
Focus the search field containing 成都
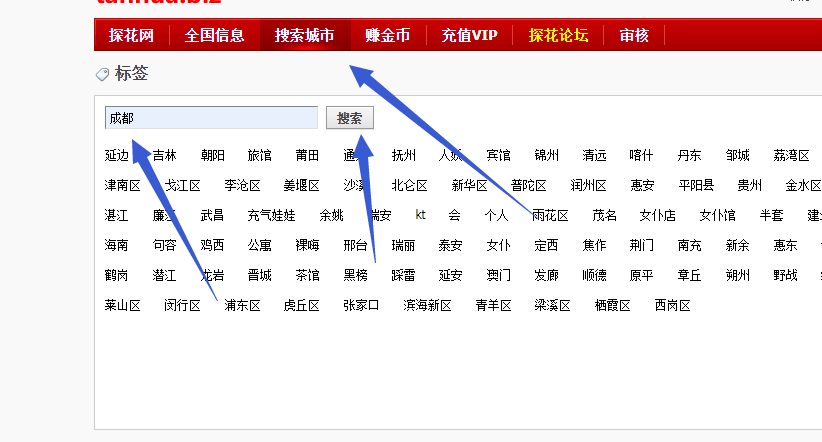(211, 118)
